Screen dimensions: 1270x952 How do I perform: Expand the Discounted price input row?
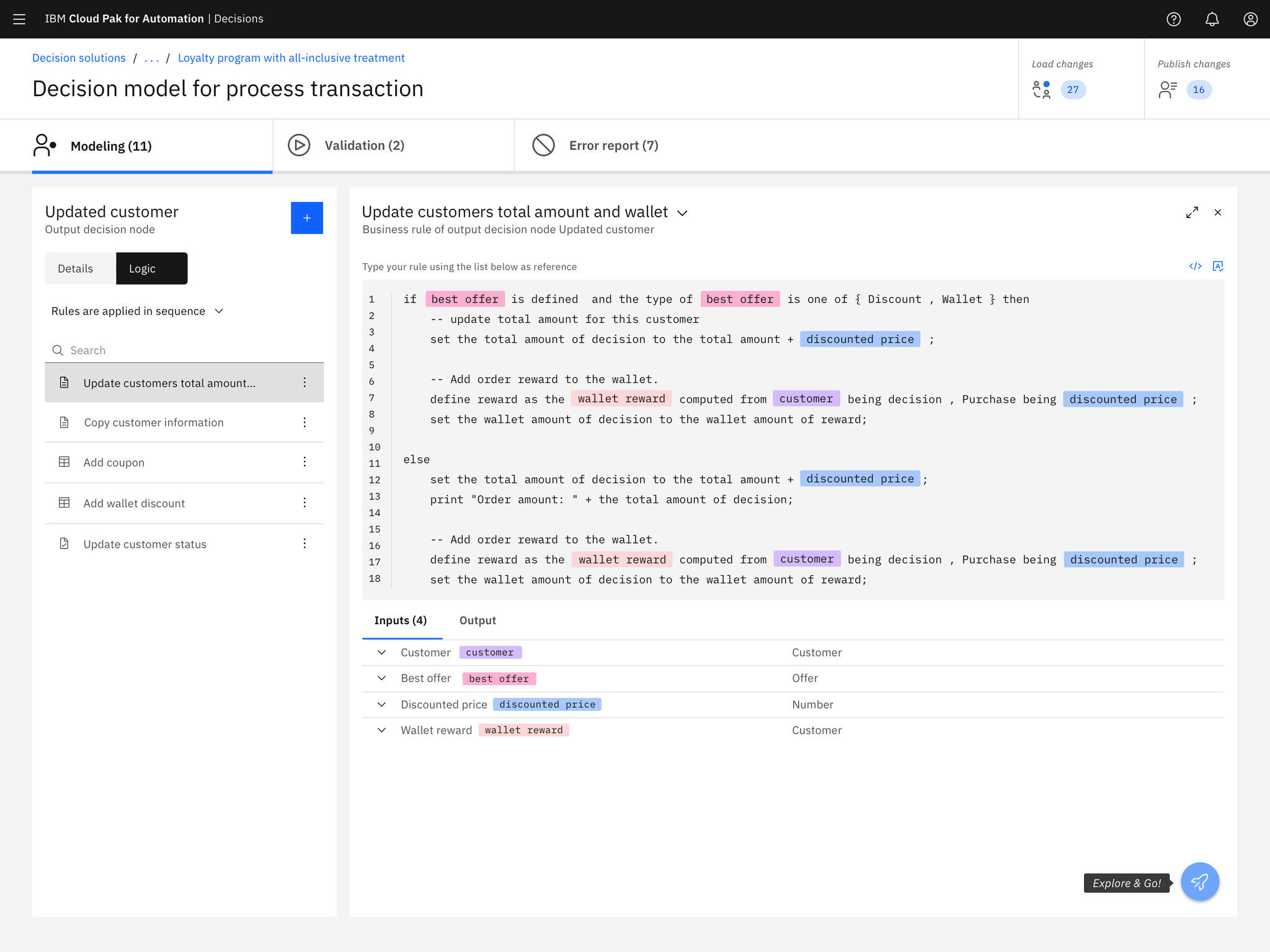[381, 705]
